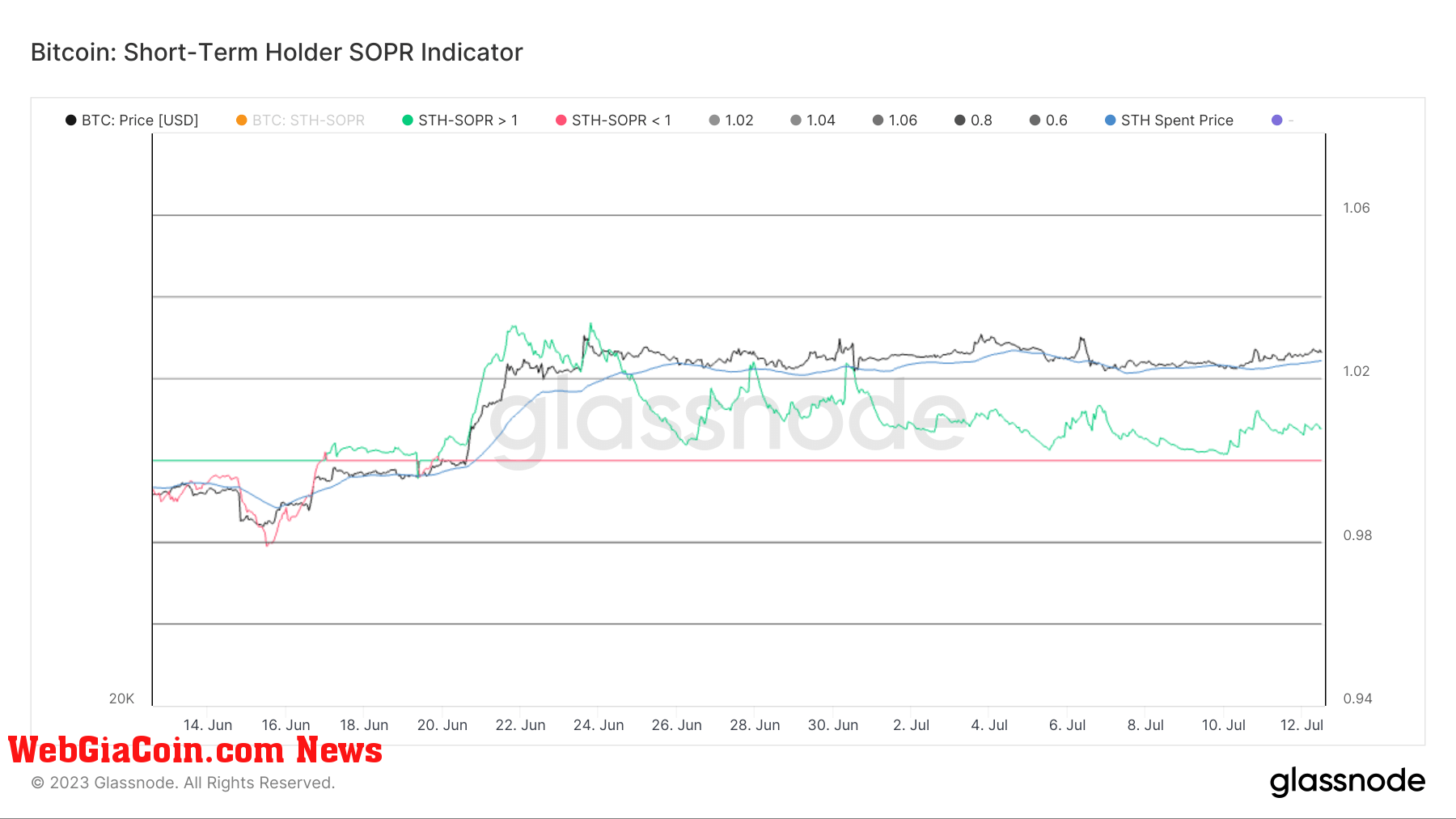The image size is (1456, 819).
Task: Click the 8. Jul x-axis label
Action: 1145,725
